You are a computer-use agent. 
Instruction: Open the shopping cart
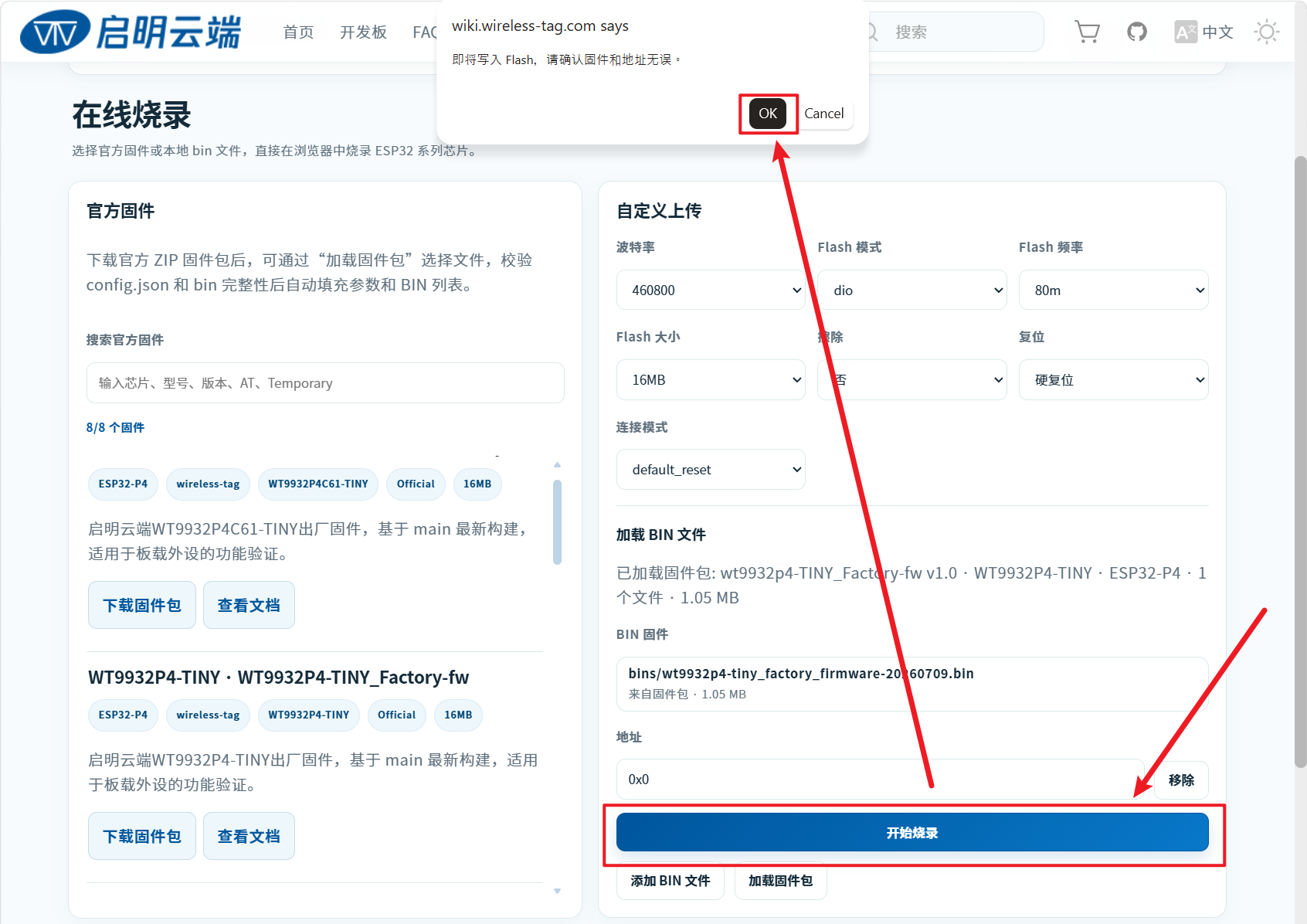(x=1087, y=32)
